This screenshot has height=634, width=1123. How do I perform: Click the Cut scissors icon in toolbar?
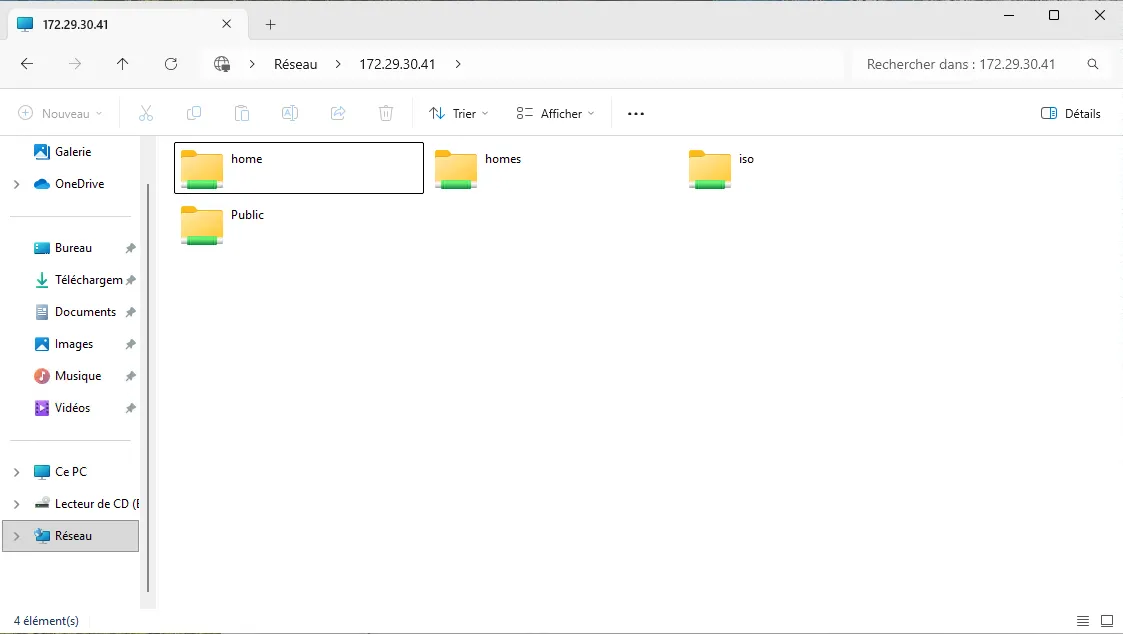pyautogui.click(x=146, y=114)
